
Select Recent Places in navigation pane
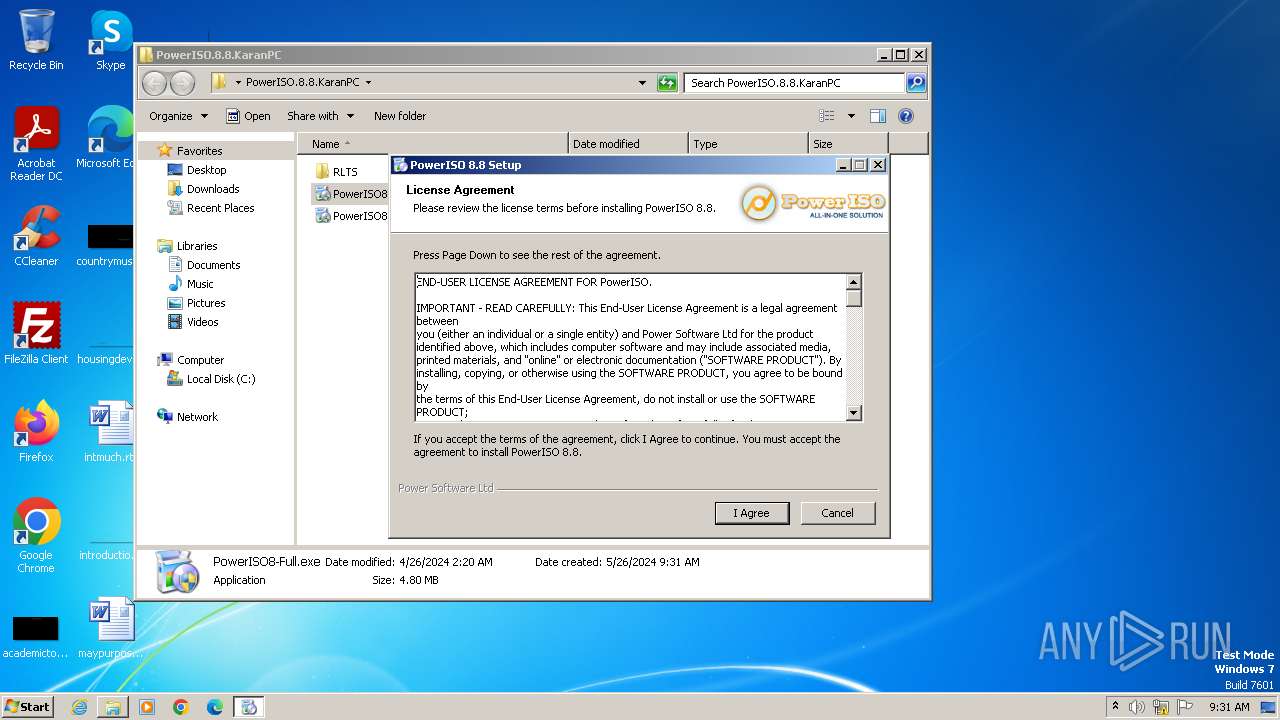pos(211,208)
